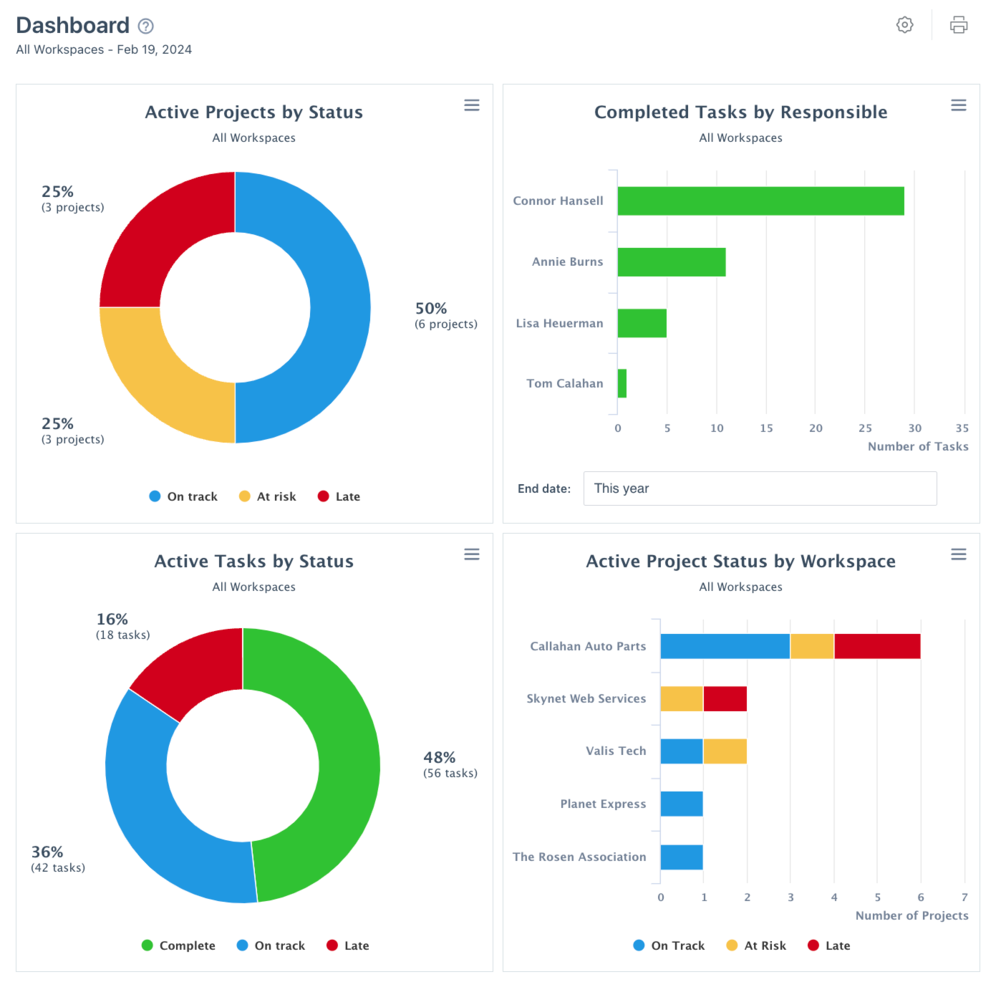Image resolution: width=1001 pixels, height=987 pixels.
Task: Click Callahan Auto Parts blue On Track segment
Action: click(725, 646)
